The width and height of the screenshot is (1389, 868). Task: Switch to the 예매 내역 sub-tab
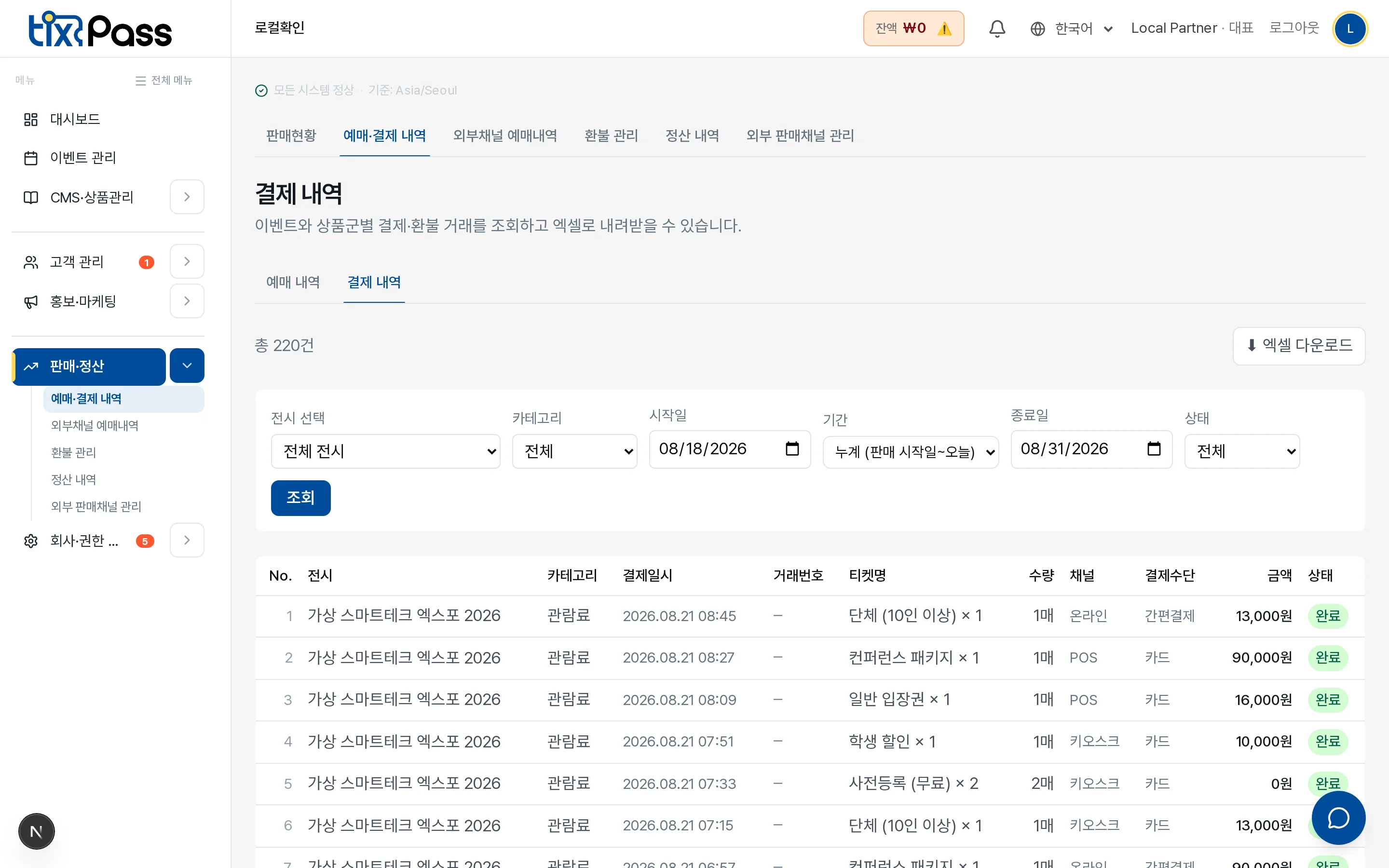click(293, 283)
